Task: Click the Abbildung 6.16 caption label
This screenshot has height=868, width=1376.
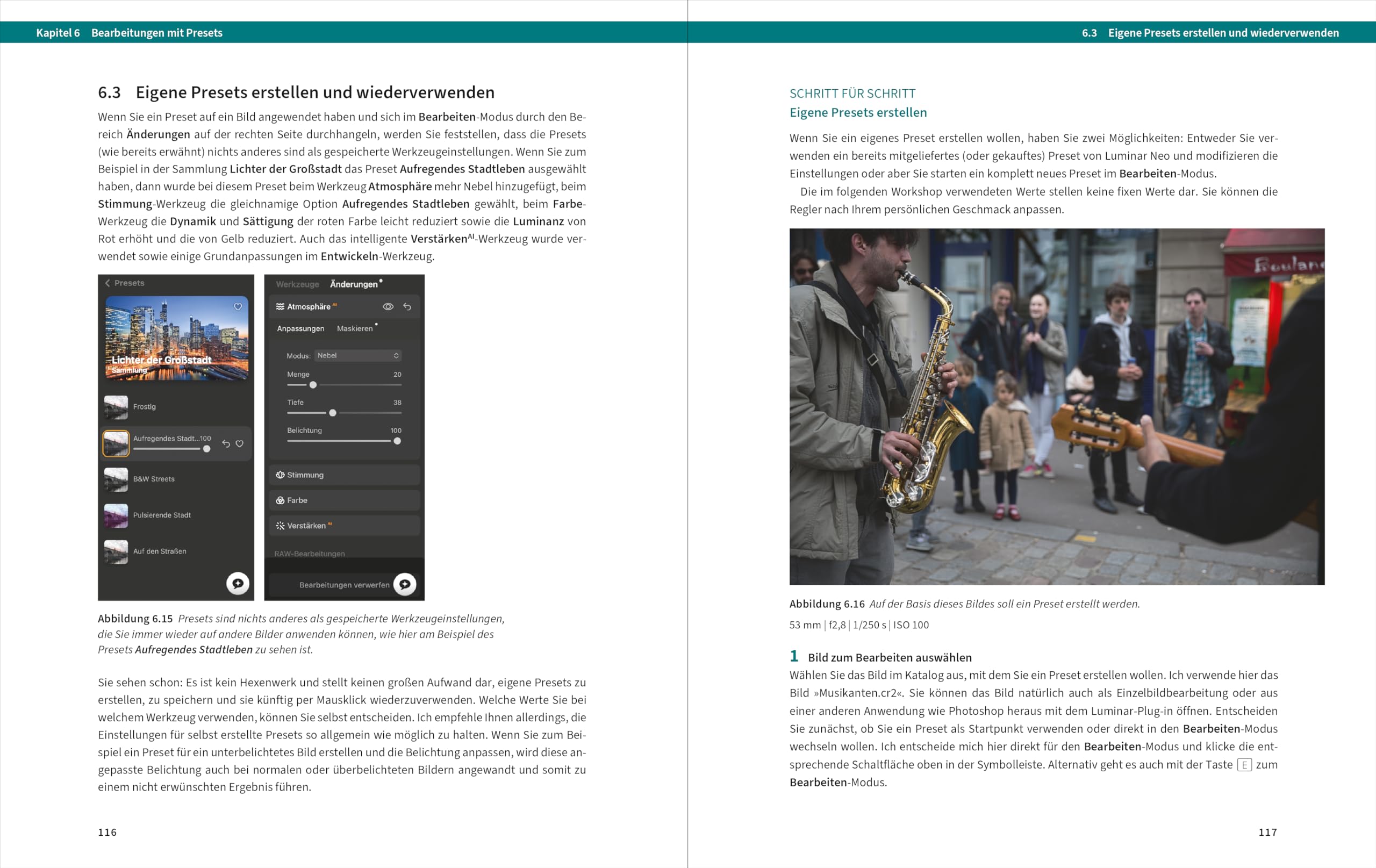Action: (827, 604)
